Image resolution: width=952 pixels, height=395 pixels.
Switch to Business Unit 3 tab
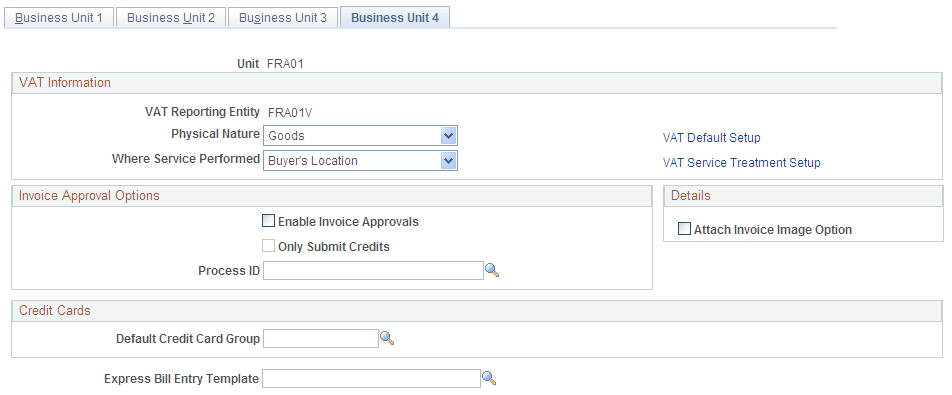(x=283, y=18)
